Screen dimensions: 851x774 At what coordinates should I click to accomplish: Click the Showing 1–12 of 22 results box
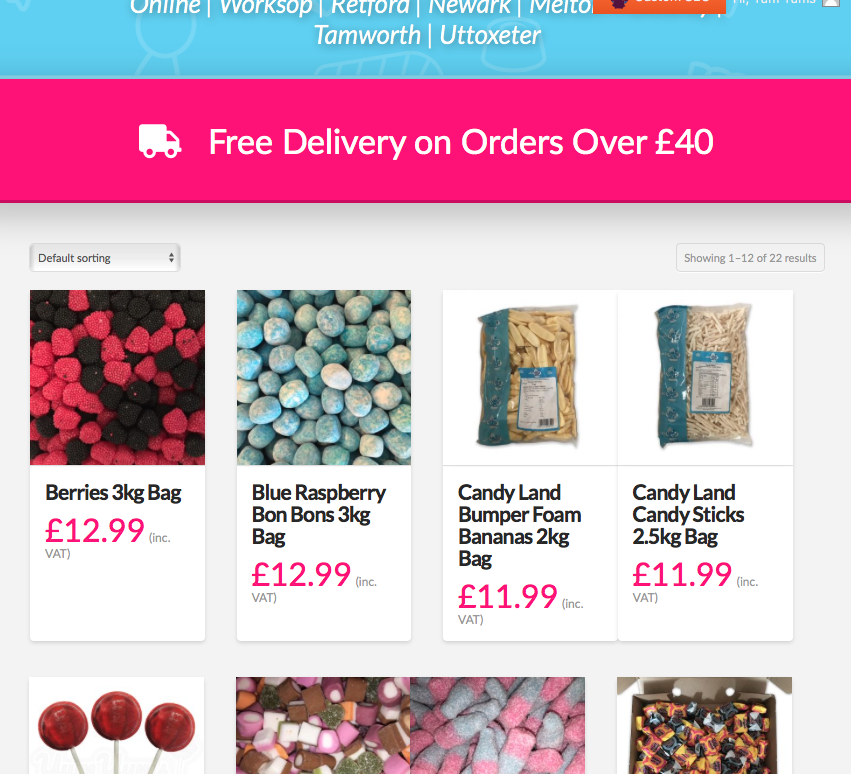[750, 258]
